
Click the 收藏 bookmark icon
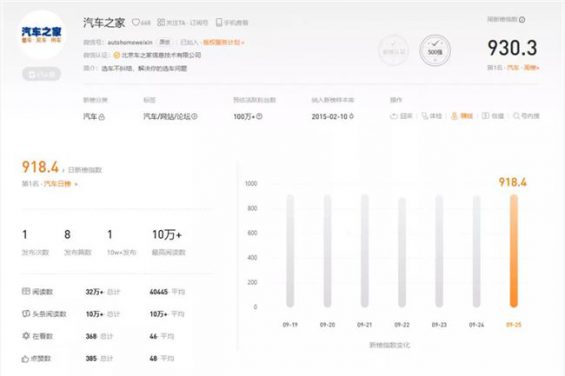tap(485, 116)
